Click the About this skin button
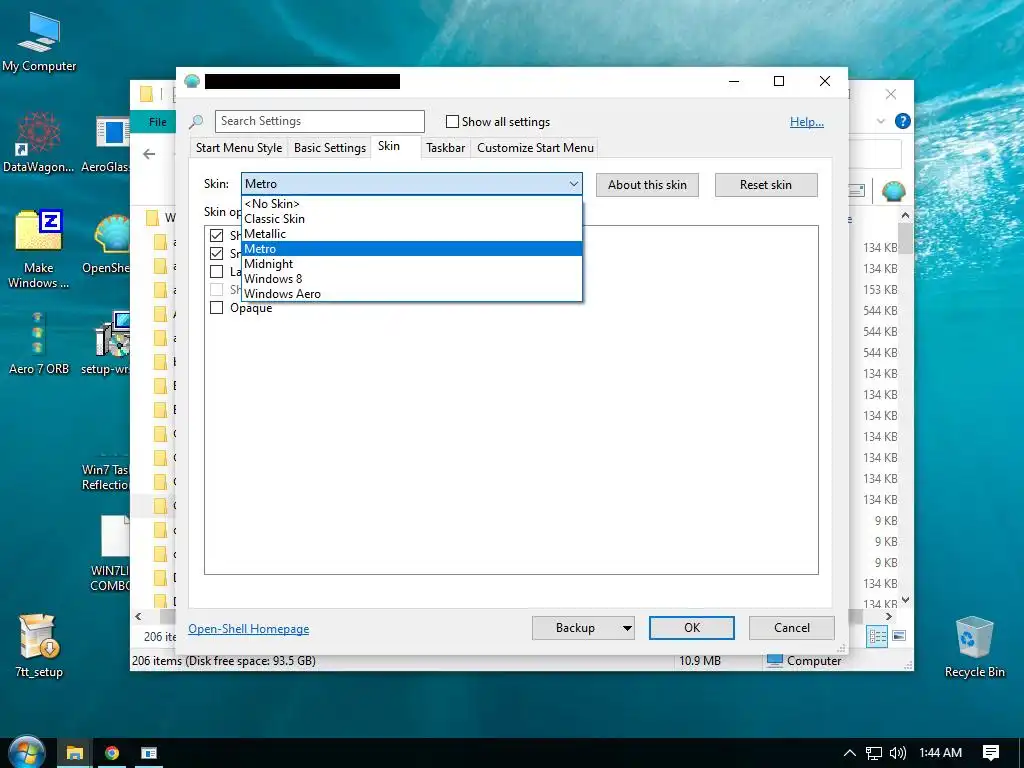 tap(647, 185)
